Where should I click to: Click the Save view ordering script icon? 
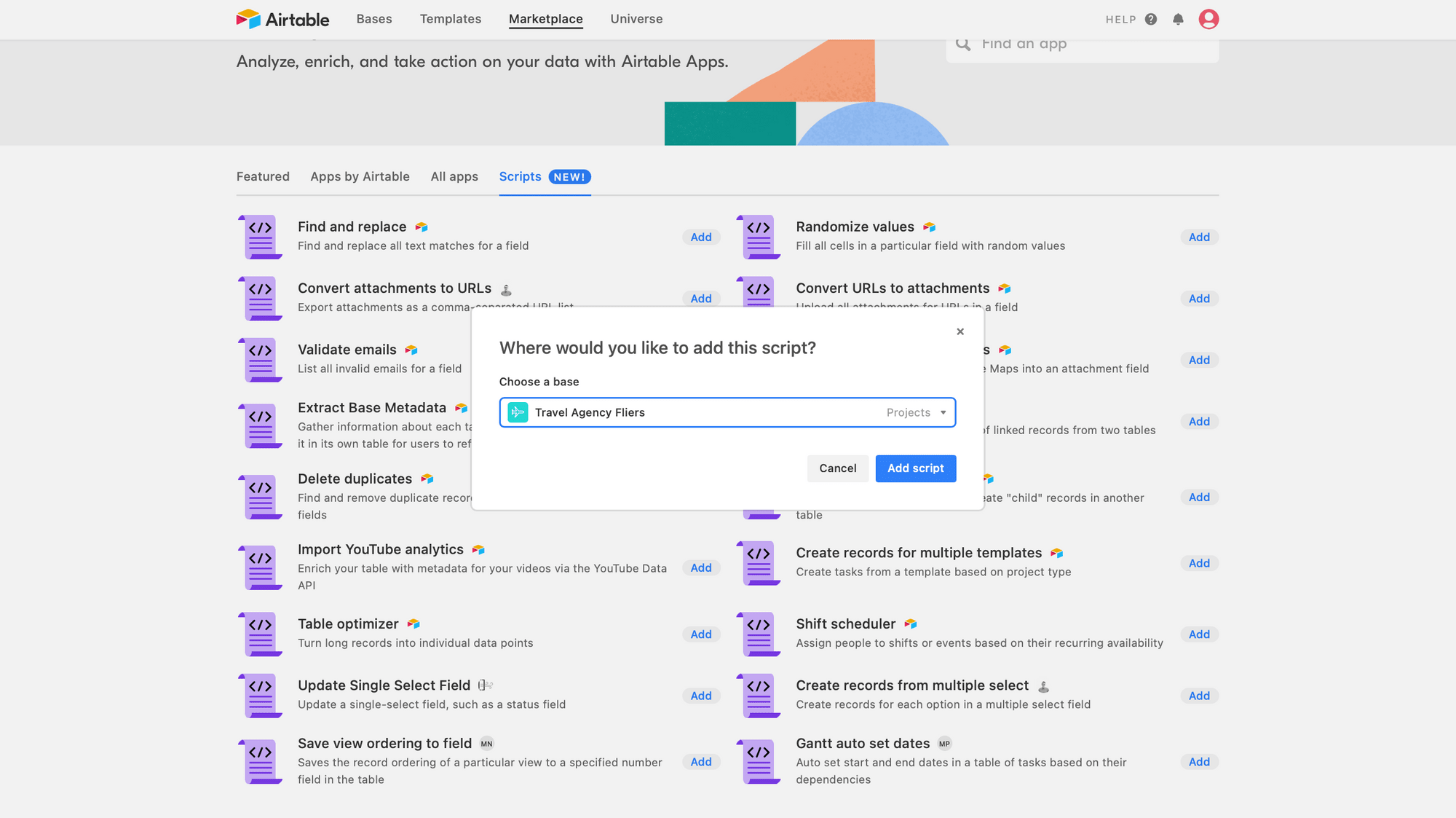260,761
